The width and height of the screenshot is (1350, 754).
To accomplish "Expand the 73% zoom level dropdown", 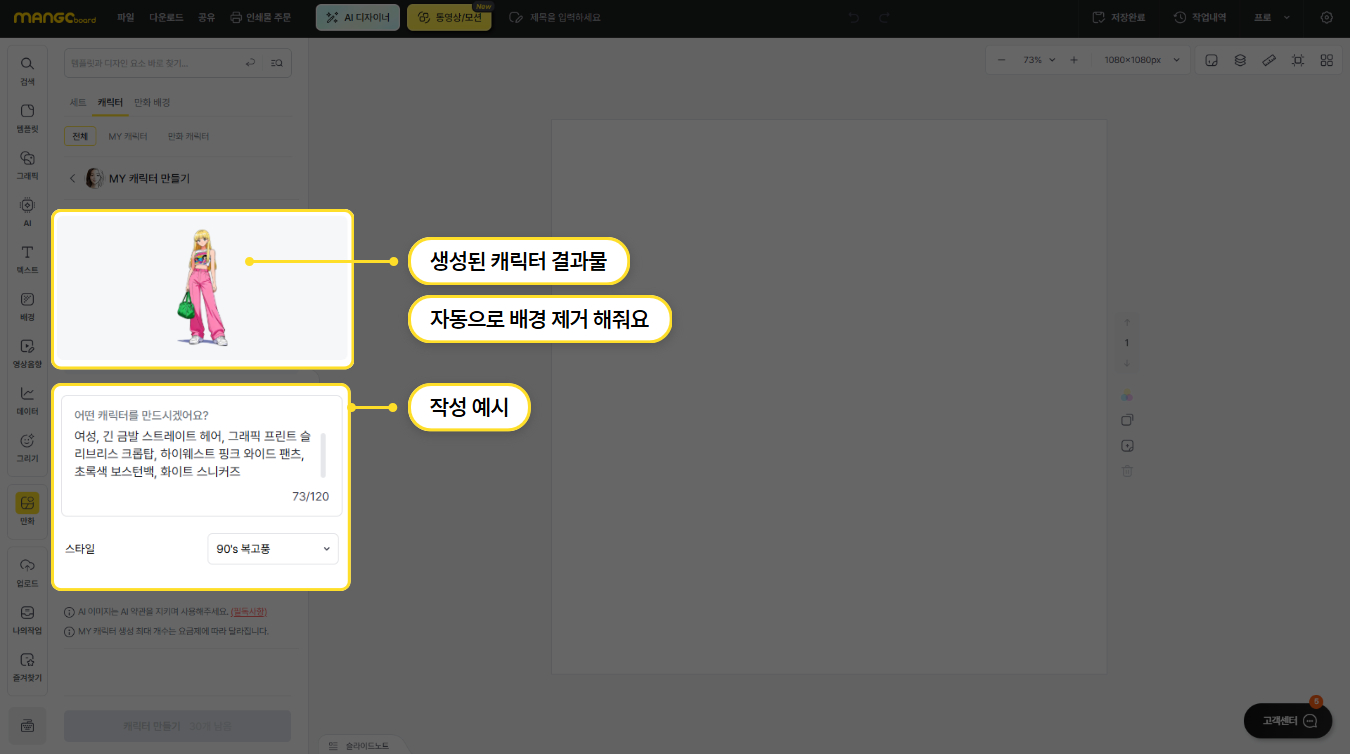I will (x=1039, y=60).
